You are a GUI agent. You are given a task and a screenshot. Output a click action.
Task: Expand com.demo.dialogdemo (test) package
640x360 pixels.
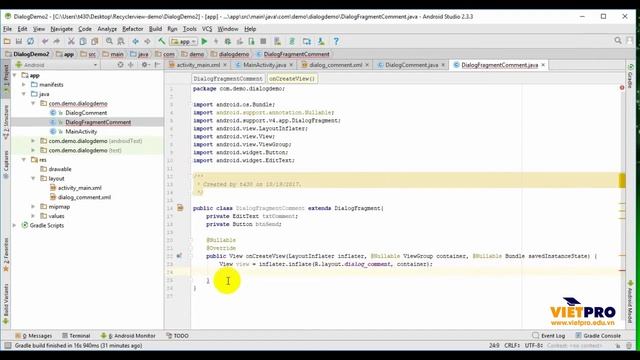click(x=33, y=150)
